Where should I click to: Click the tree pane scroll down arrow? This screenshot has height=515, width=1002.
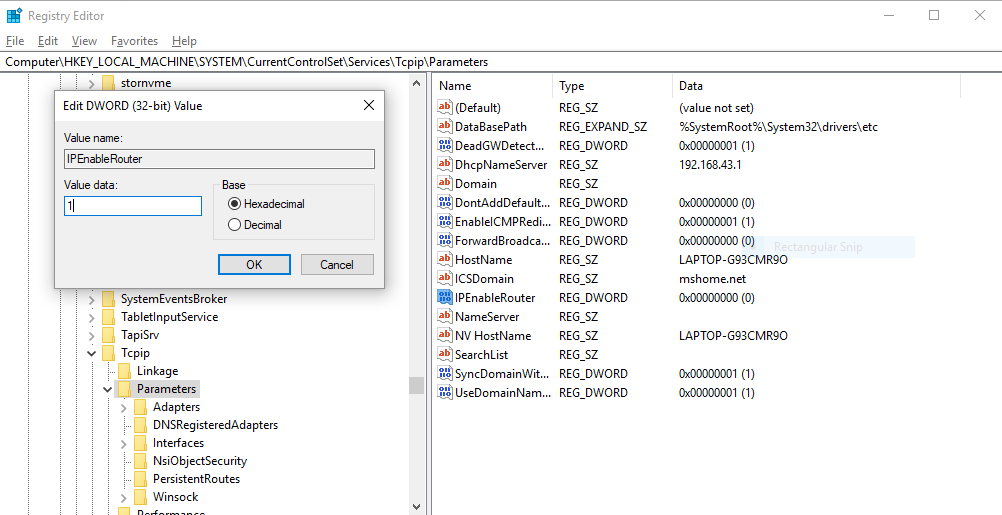[417, 507]
